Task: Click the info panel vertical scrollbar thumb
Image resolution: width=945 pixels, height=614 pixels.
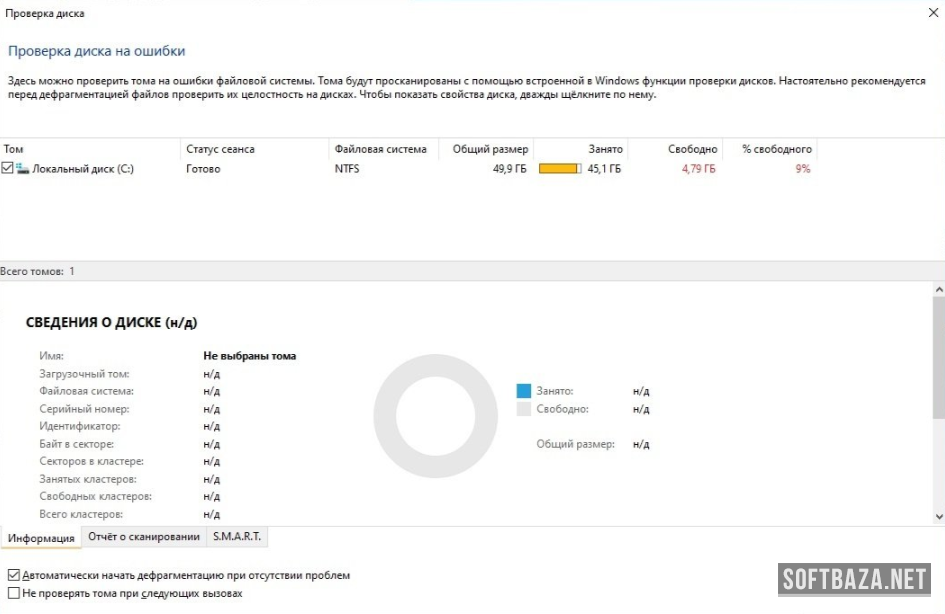Action: tap(938, 355)
